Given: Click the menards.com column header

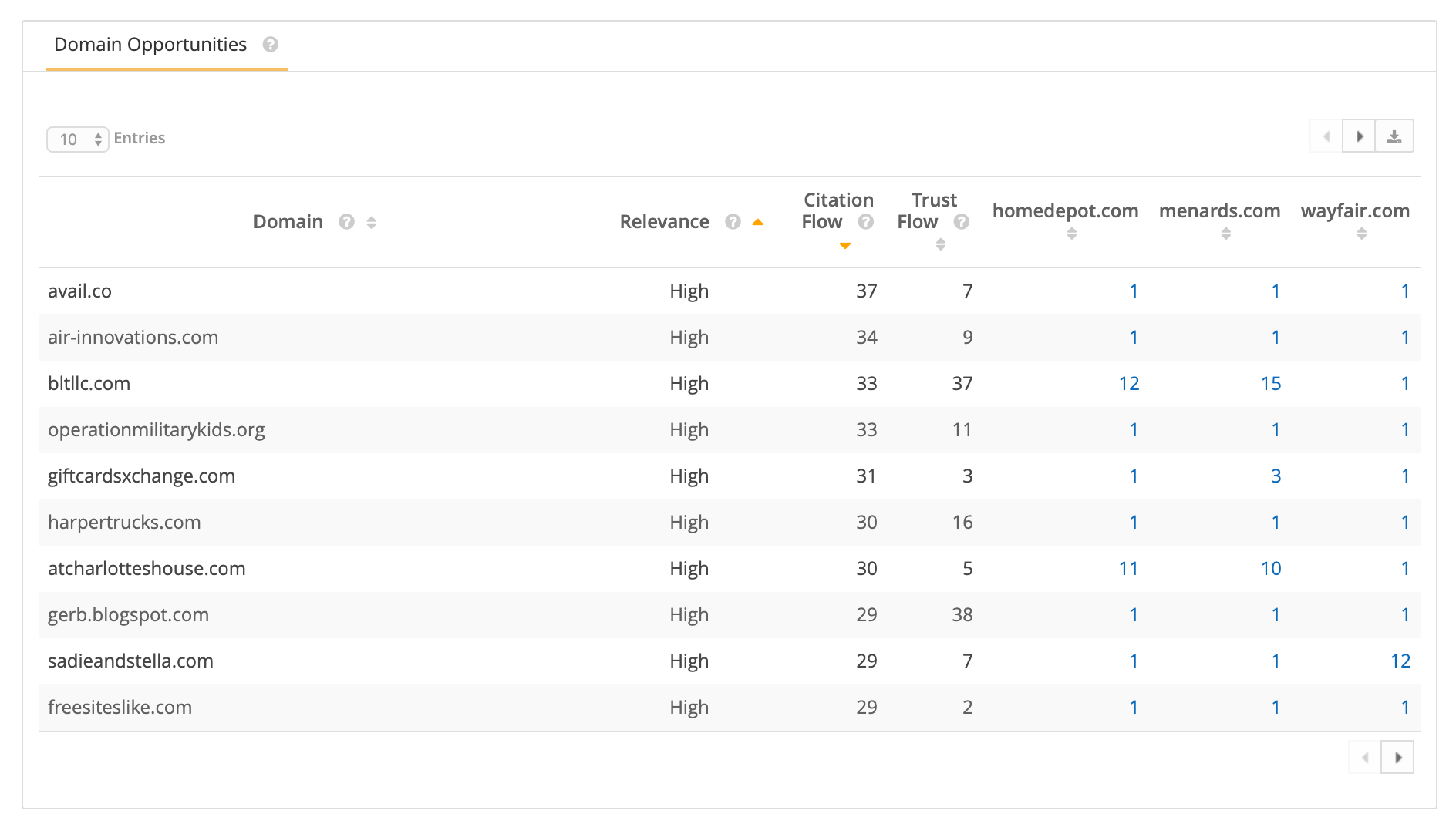Looking at the screenshot, I should (x=1219, y=210).
